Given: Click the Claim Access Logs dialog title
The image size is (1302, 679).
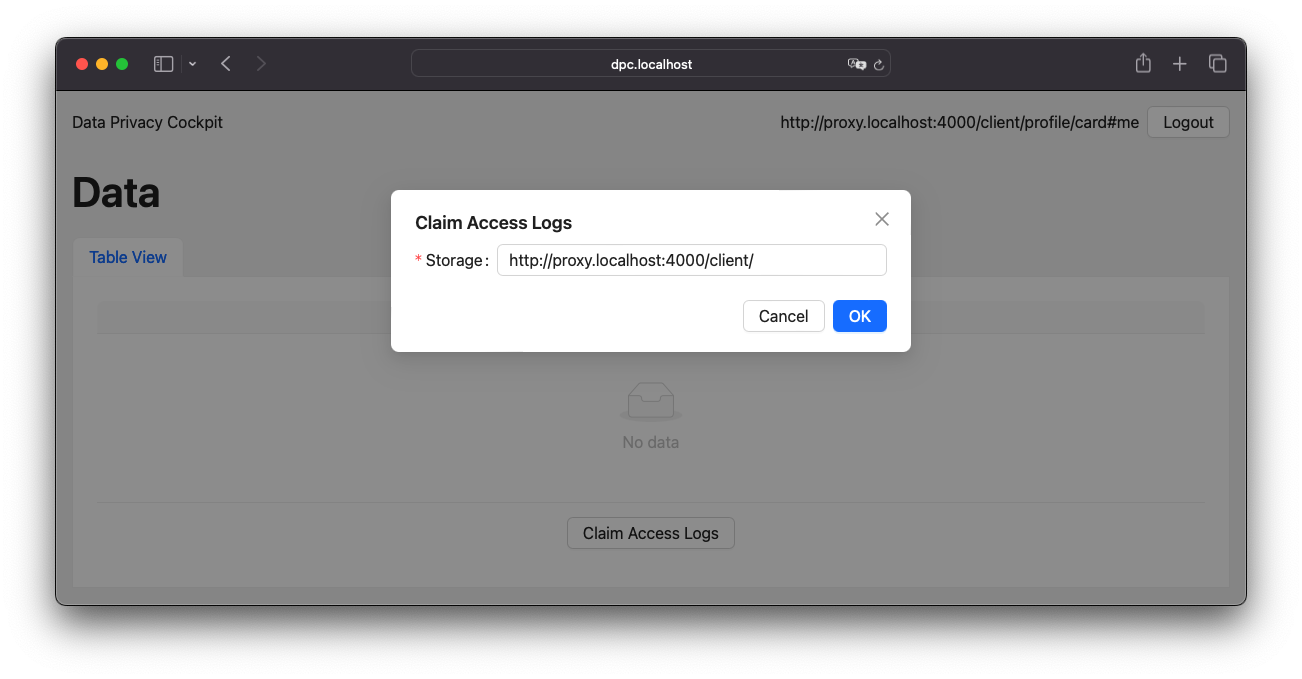Looking at the screenshot, I should click(x=493, y=222).
